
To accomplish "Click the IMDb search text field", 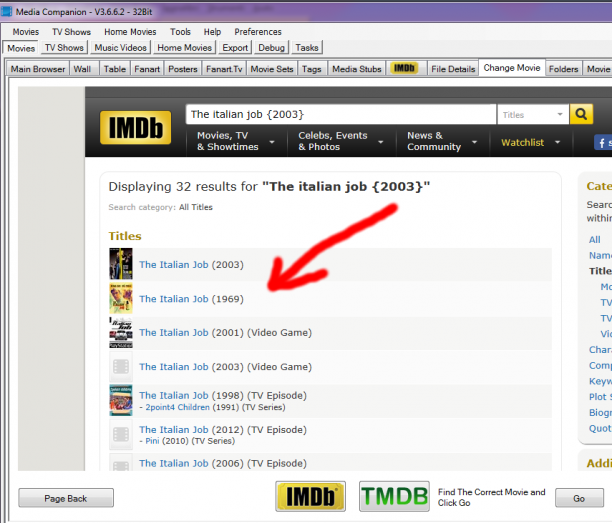I will pos(341,114).
